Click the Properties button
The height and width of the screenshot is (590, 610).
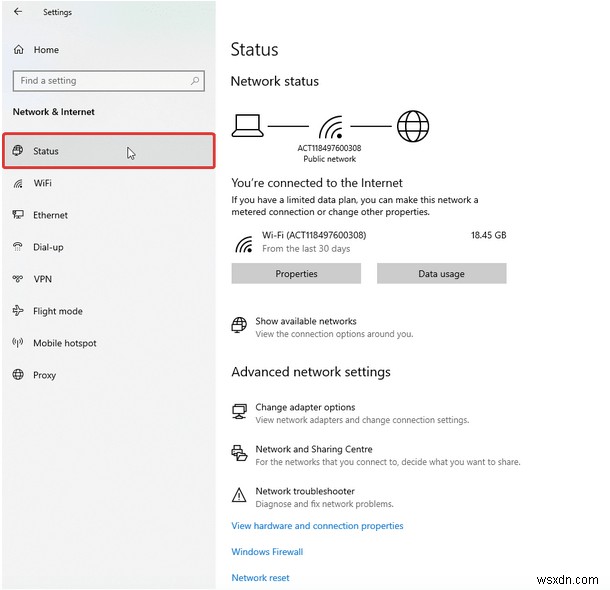point(296,273)
